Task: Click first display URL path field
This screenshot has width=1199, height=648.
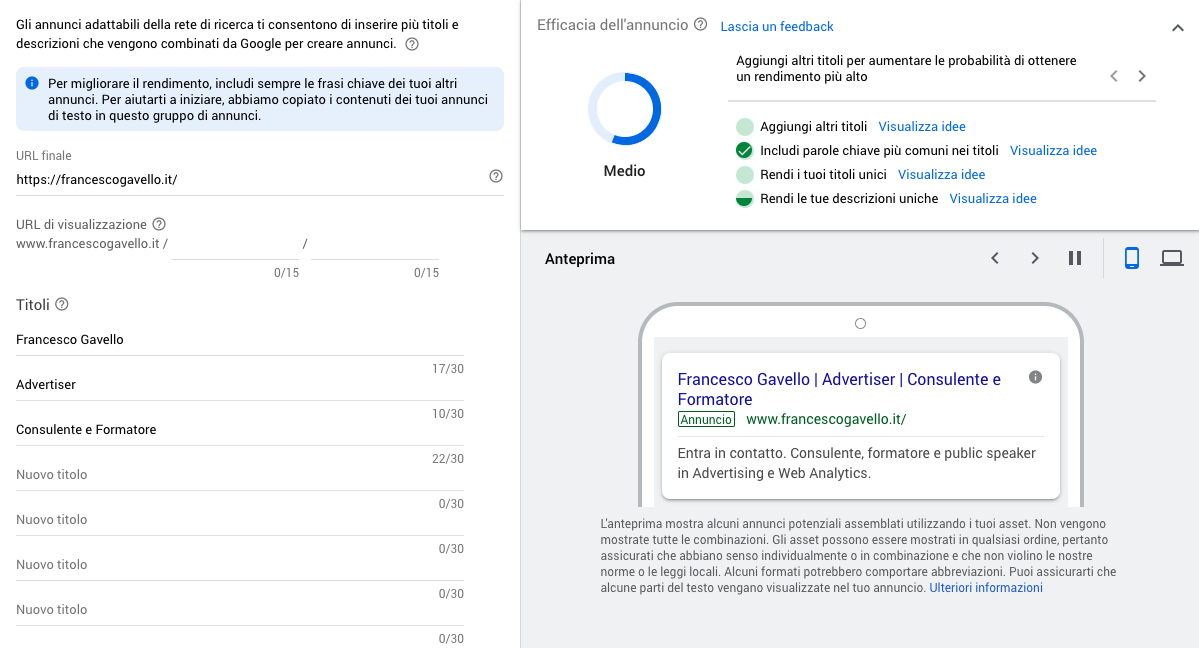Action: (x=235, y=245)
